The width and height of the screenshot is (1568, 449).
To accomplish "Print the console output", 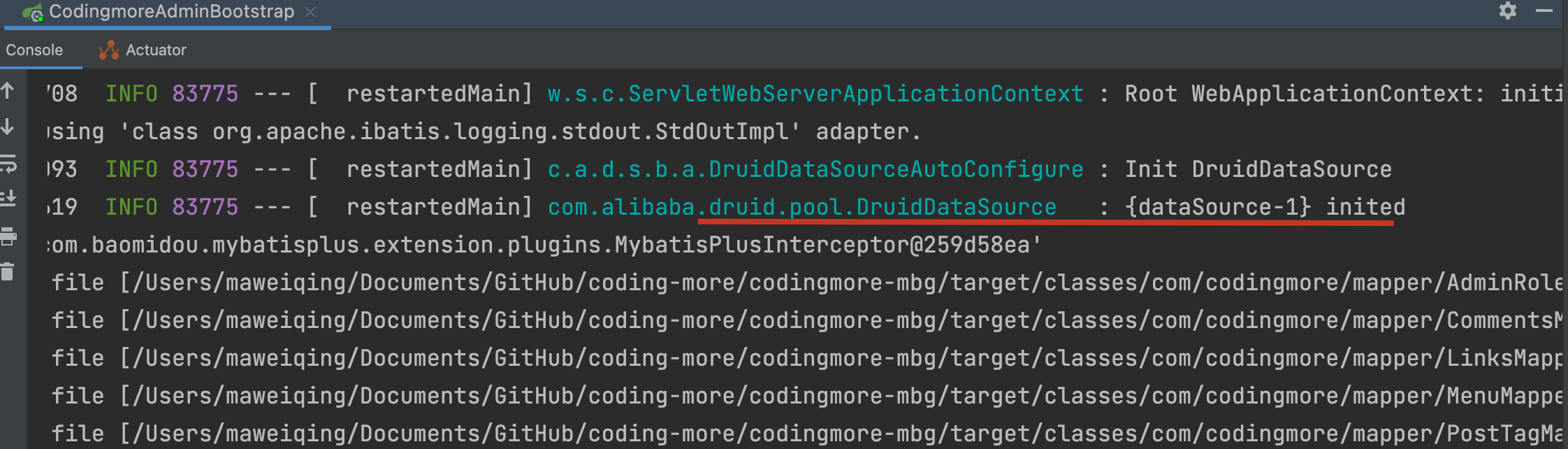I will point(8,236).
